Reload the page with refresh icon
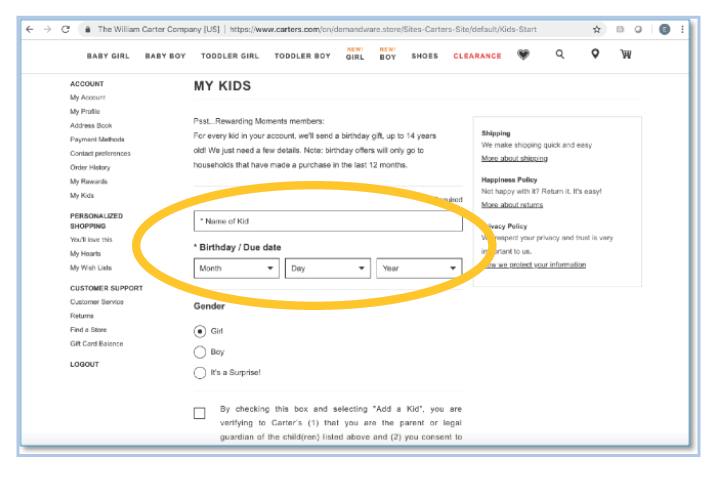 [65, 29]
